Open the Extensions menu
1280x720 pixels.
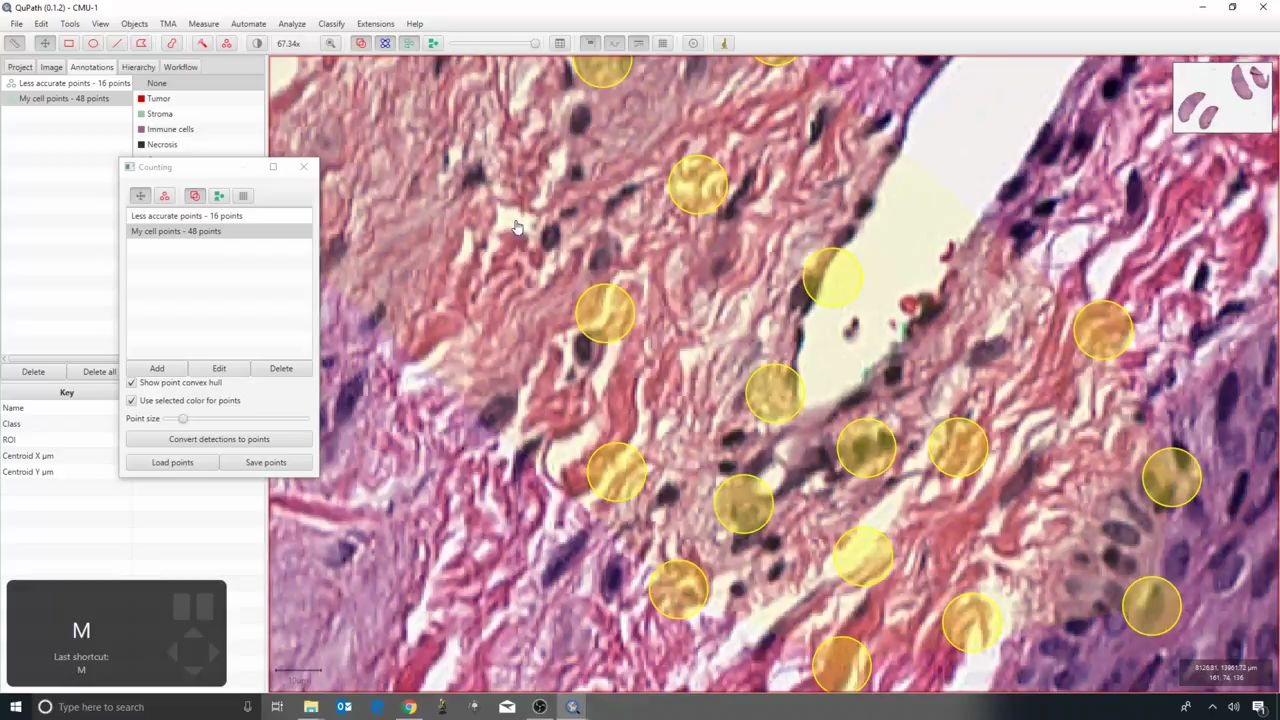(x=375, y=23)
